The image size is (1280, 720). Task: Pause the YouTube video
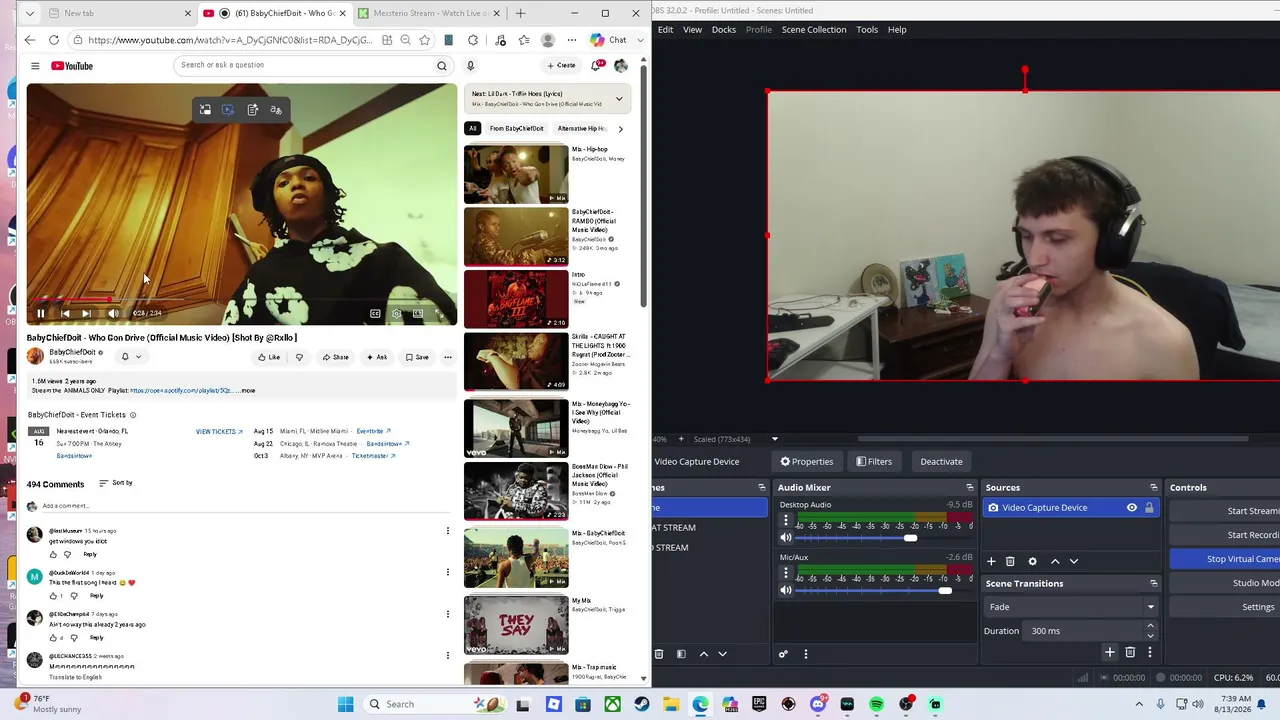(x=40, y=314)
